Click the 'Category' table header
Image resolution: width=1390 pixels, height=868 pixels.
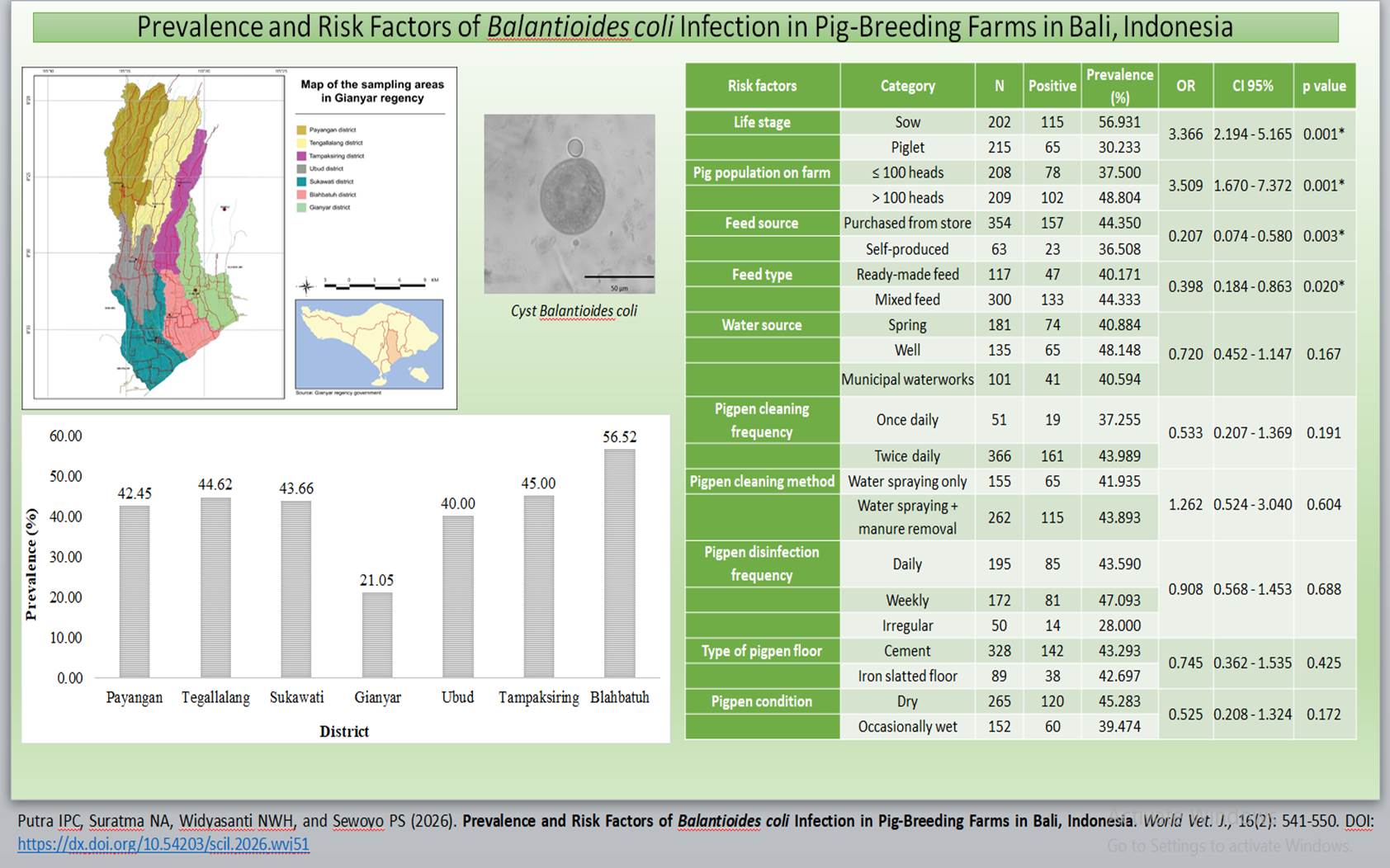[x=907, y=86]
